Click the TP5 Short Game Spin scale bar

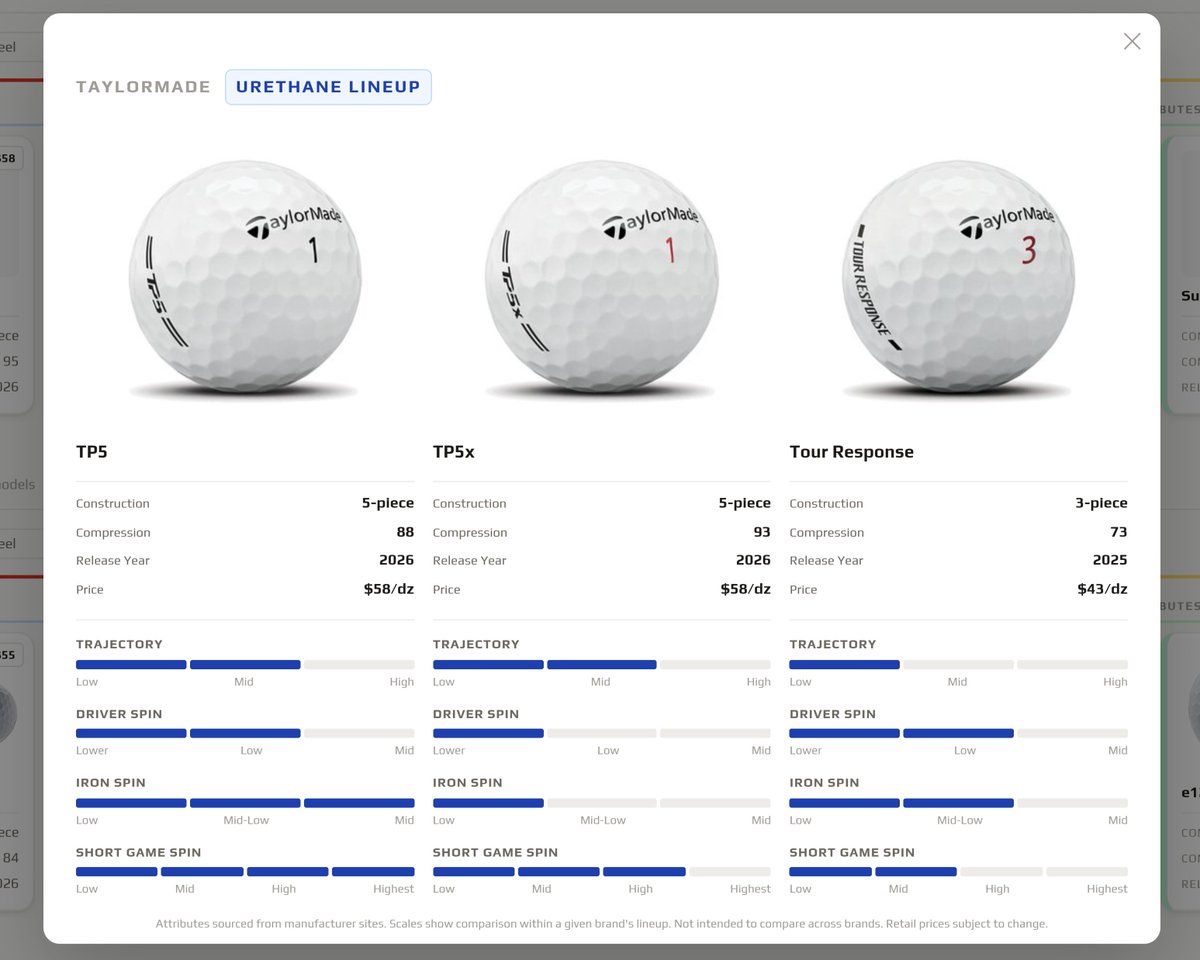coord(245,872)
